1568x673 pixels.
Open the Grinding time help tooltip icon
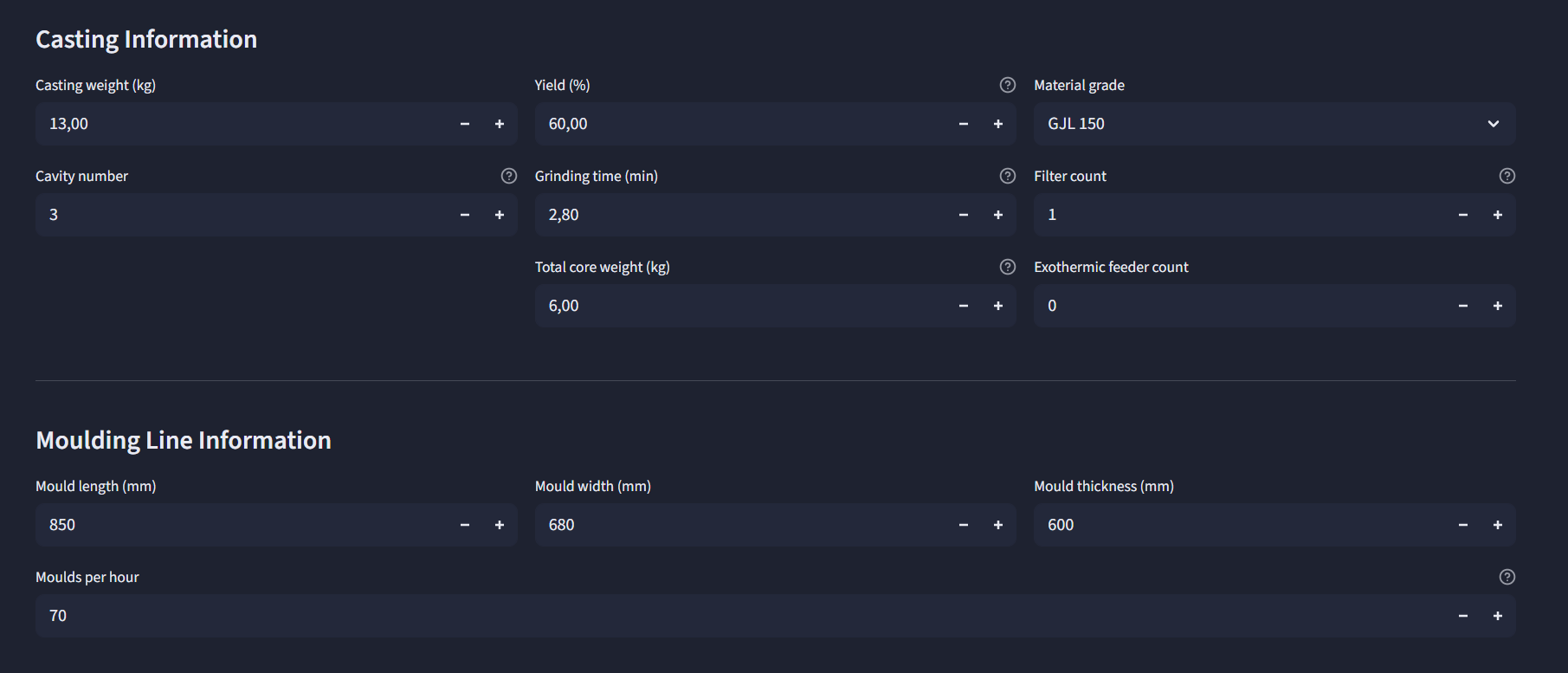click(1007, 176)
